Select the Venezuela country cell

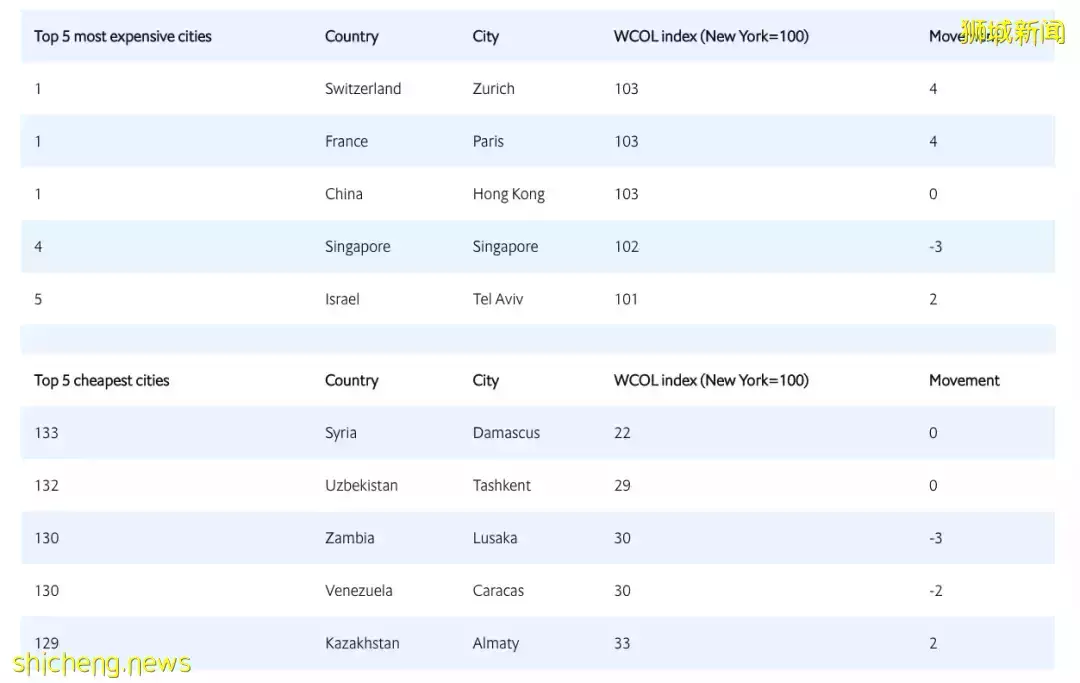click(x=359, y=591)
